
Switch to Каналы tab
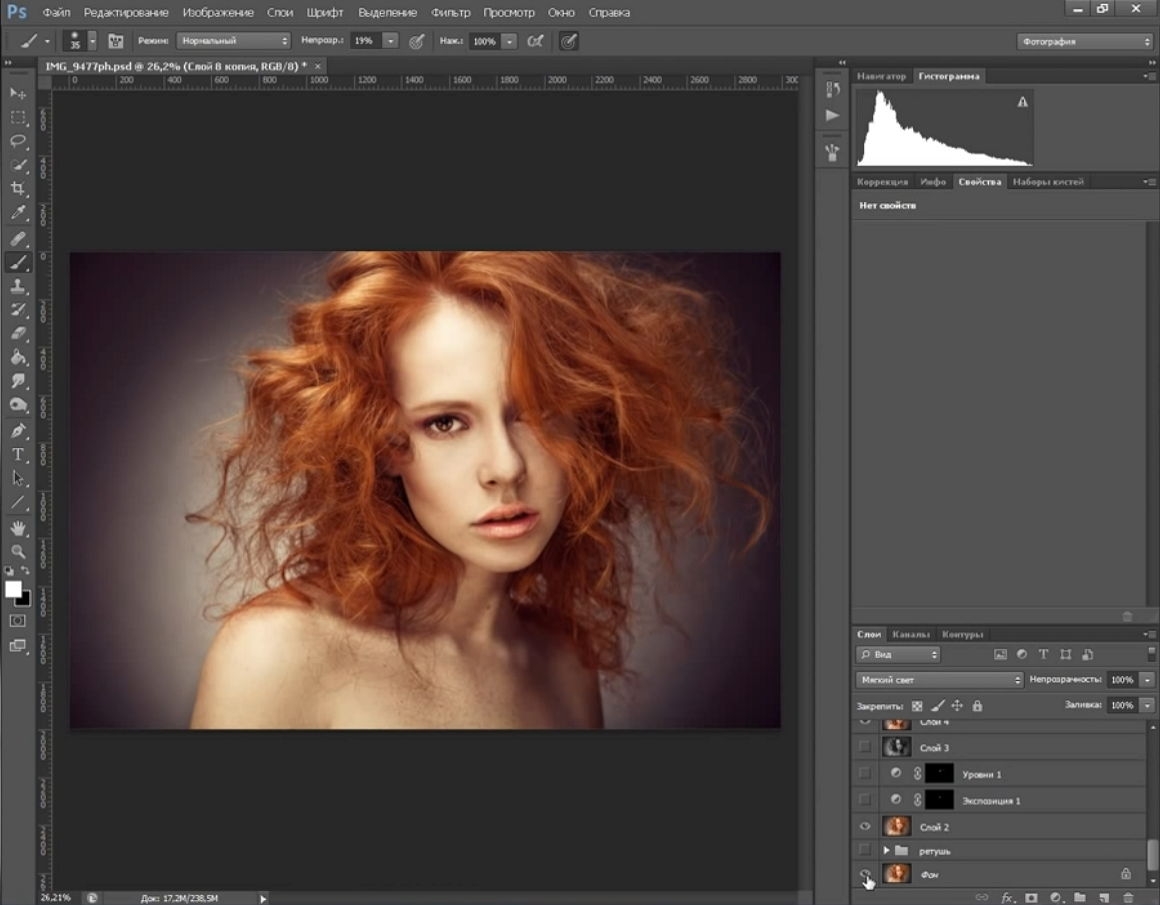click(911, 634)
